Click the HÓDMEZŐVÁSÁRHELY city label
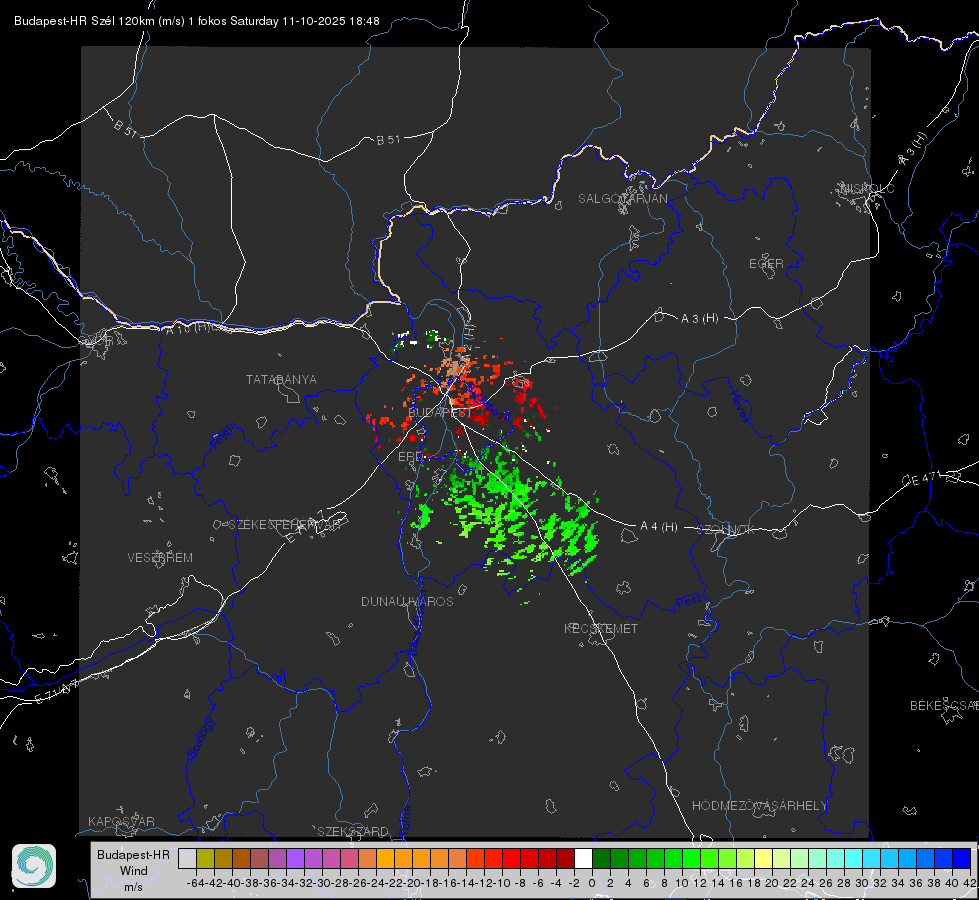Screen dimensions: 979x900 pyautogui.click(x=759, y=806)
